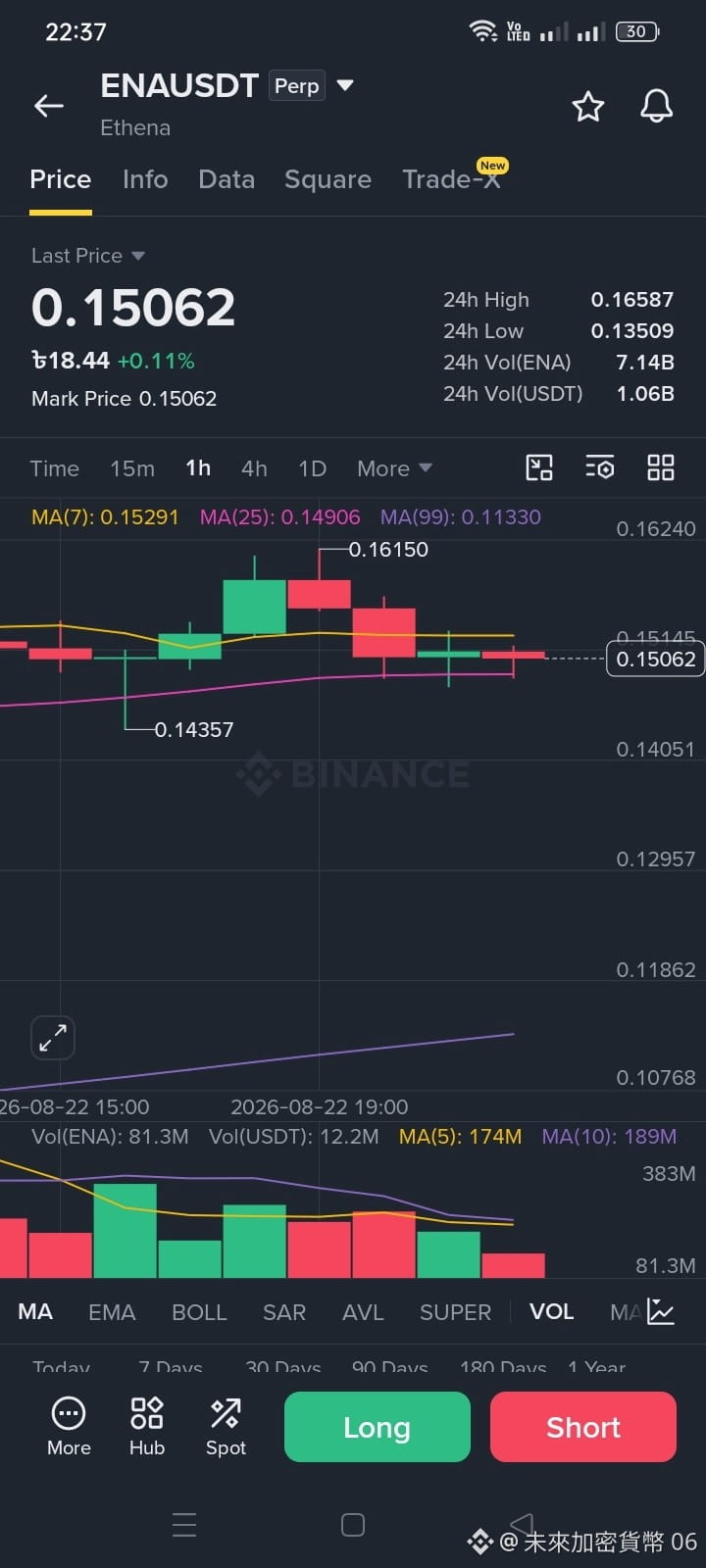The width and height of the screenshot is (706, 1568).
Task: Switch to the Price tab
Action: 61,179
